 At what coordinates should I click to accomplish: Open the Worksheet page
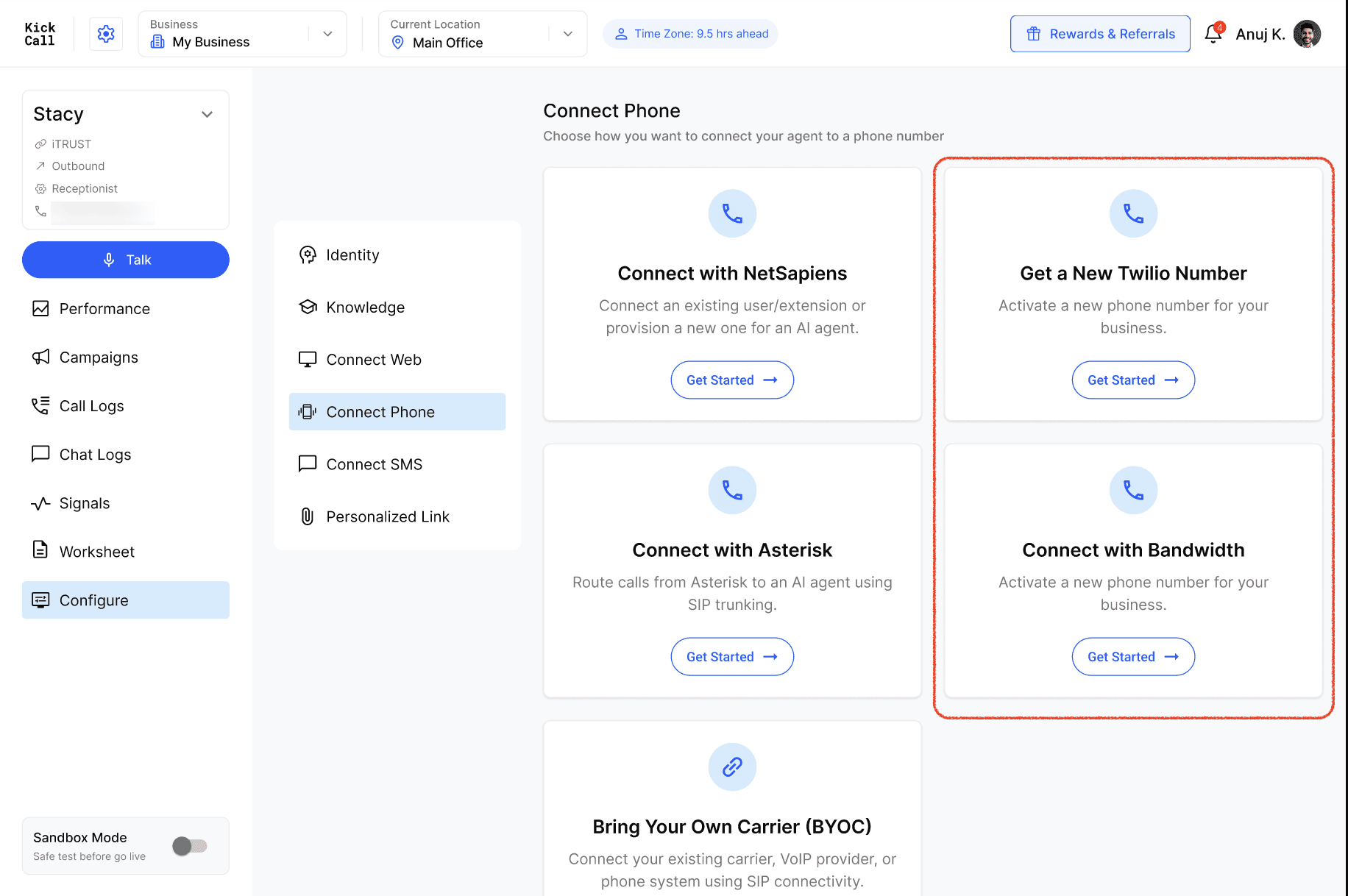click(126, 552)
